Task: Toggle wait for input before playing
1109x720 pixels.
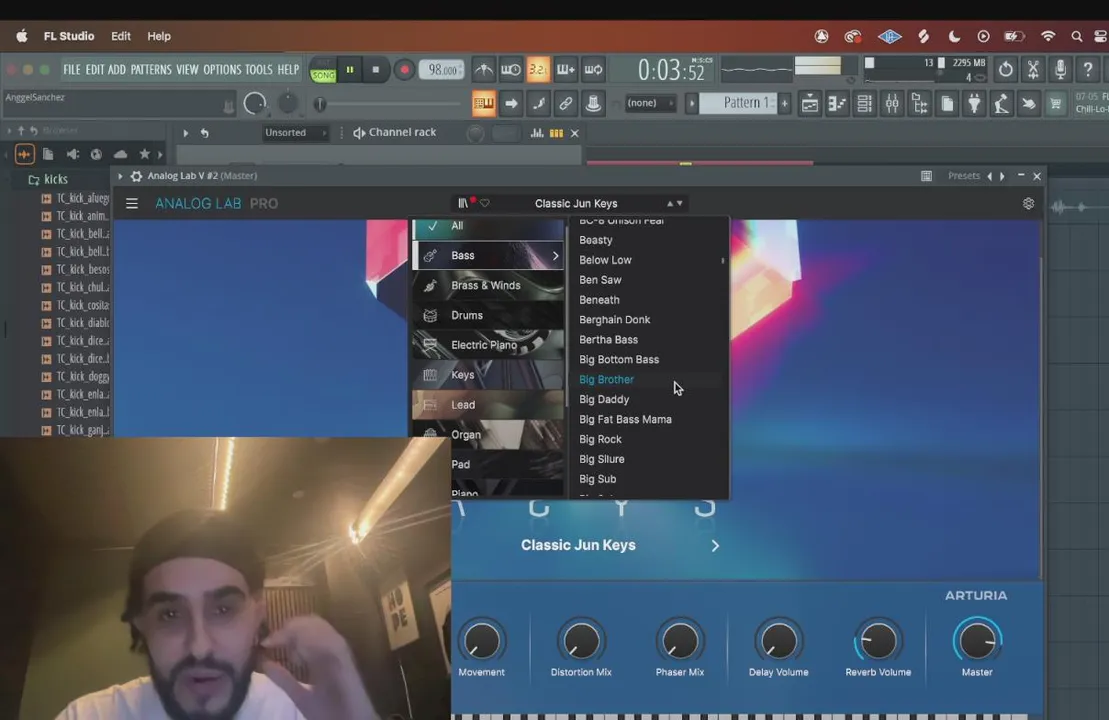Action: point(511,69)
